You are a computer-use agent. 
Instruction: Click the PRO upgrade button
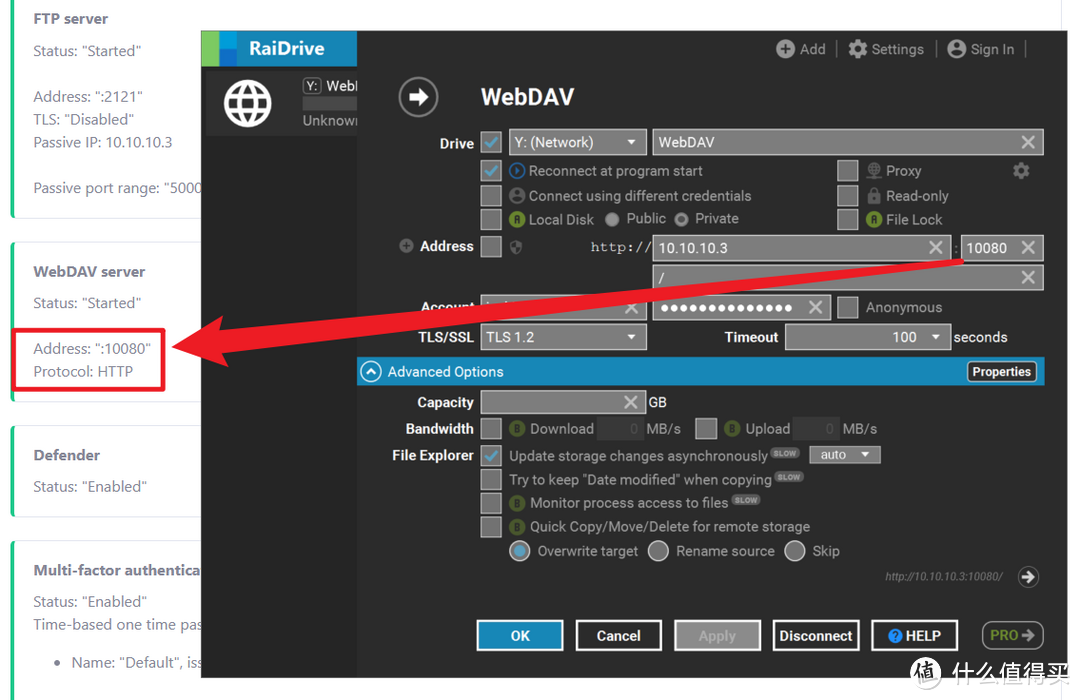coord(1012,635)
